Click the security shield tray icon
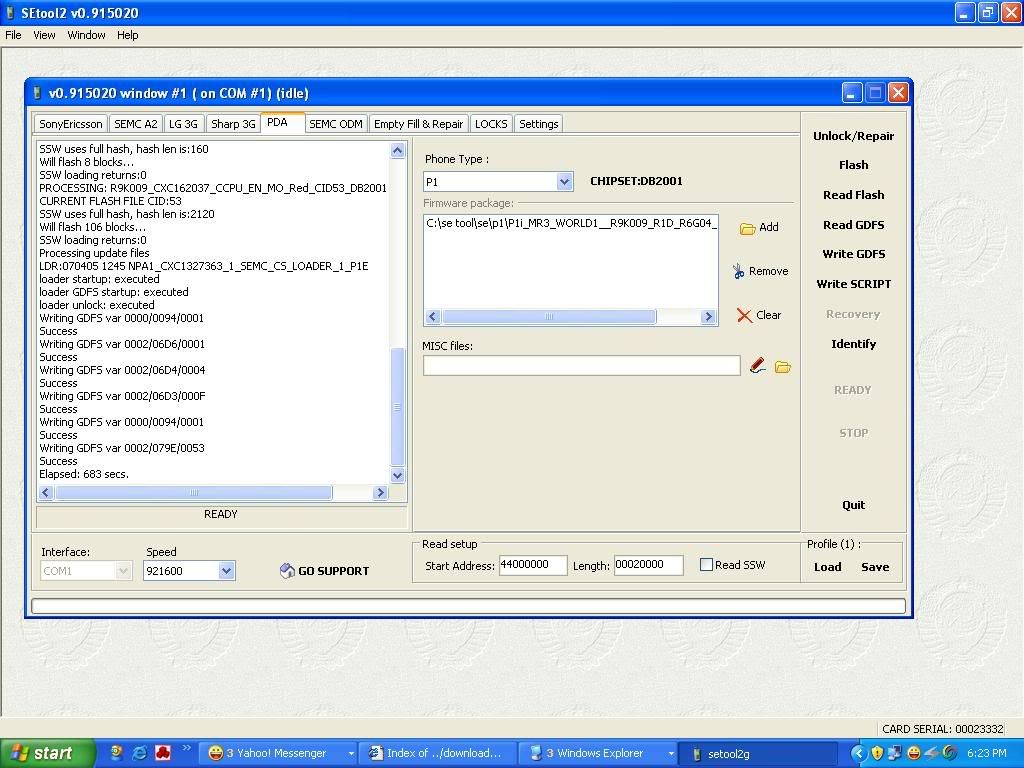Screen dimensions: 1024x768 pyautogui.click(x=877, y=753)
